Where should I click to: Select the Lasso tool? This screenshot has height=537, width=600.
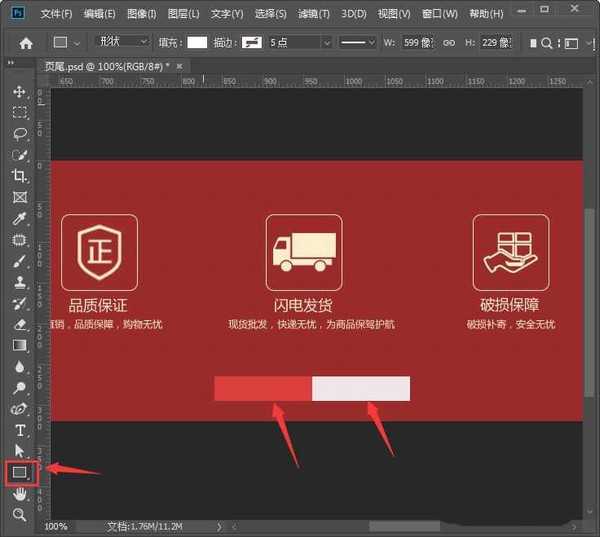click(19, 133)
